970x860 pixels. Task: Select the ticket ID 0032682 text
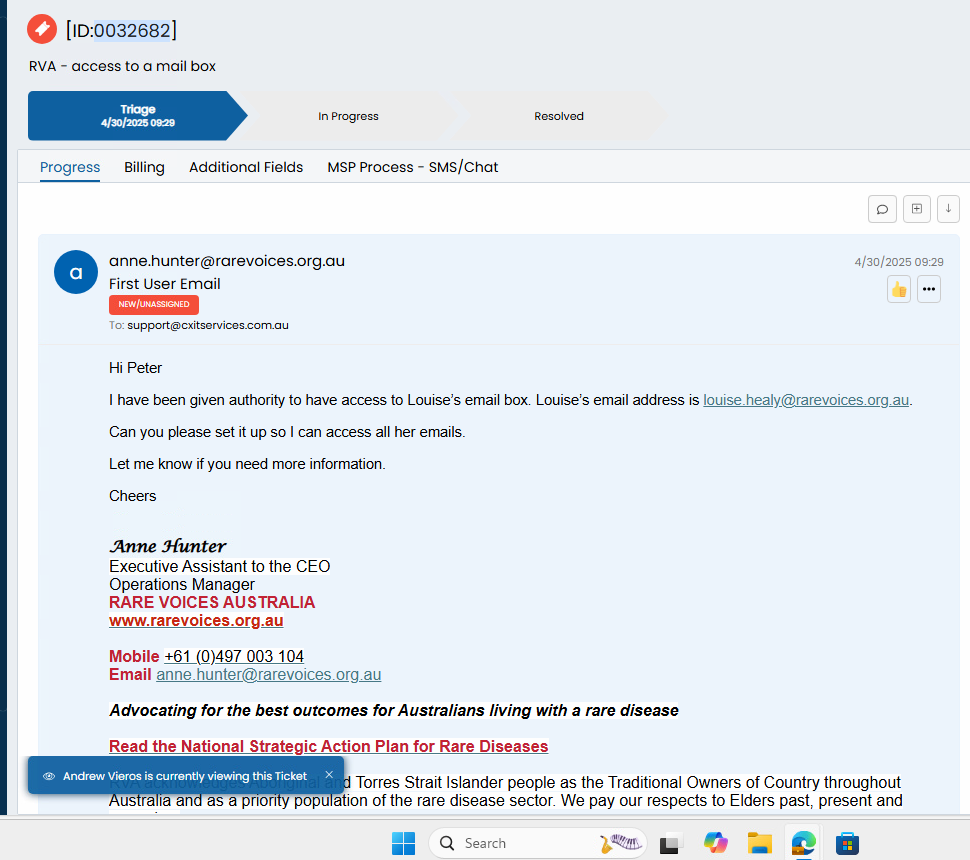pyautogui.click(x=132, y=30)
